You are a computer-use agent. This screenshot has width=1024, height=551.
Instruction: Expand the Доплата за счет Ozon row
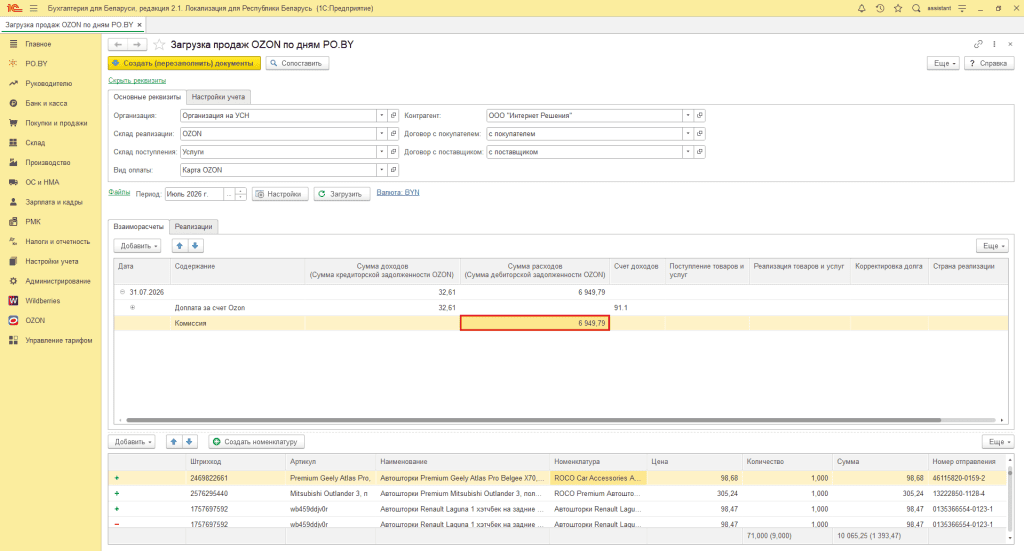tap(133, 307)
